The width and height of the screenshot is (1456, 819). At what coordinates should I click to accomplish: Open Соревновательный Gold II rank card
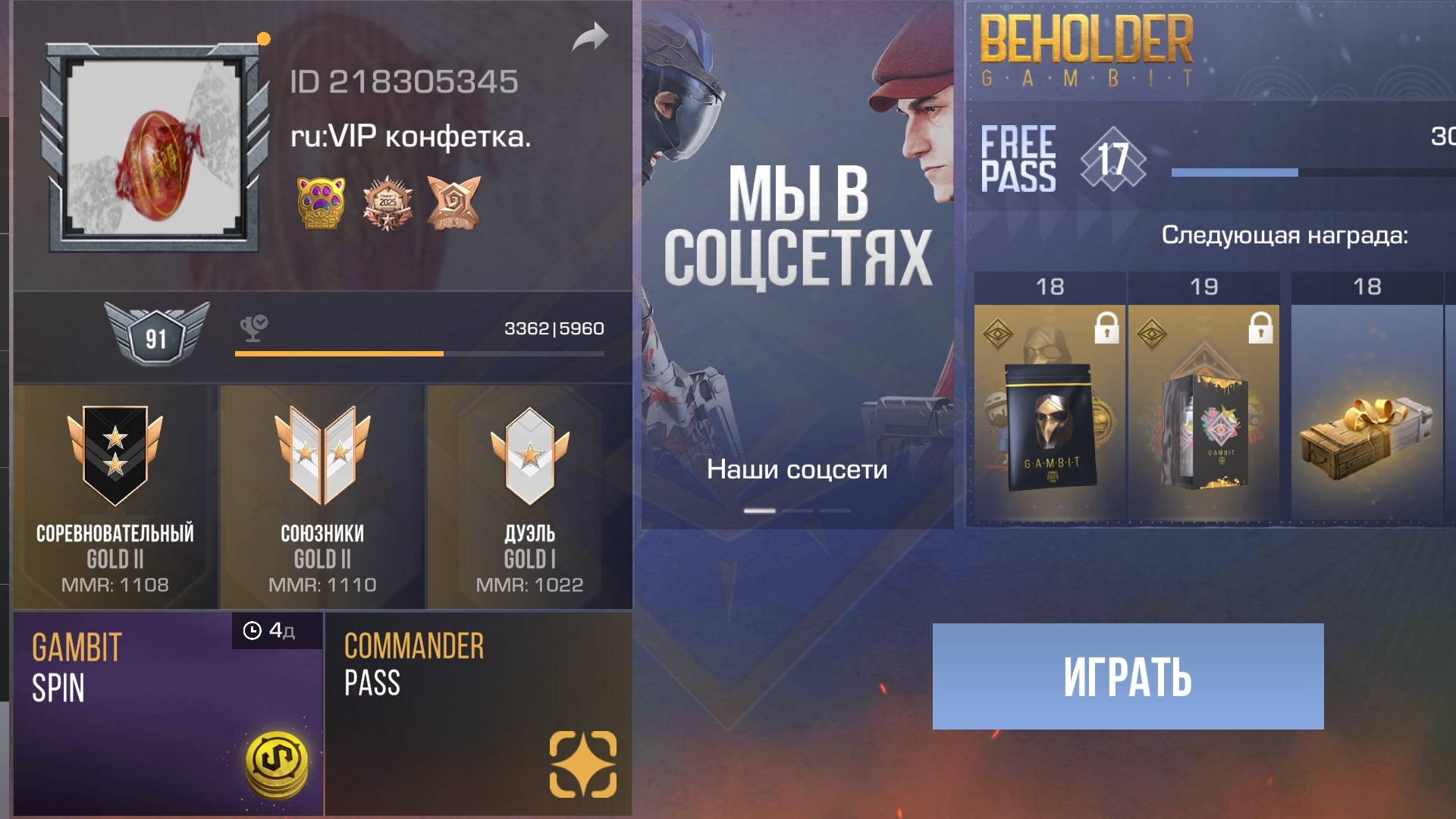[x=115, y=497]
